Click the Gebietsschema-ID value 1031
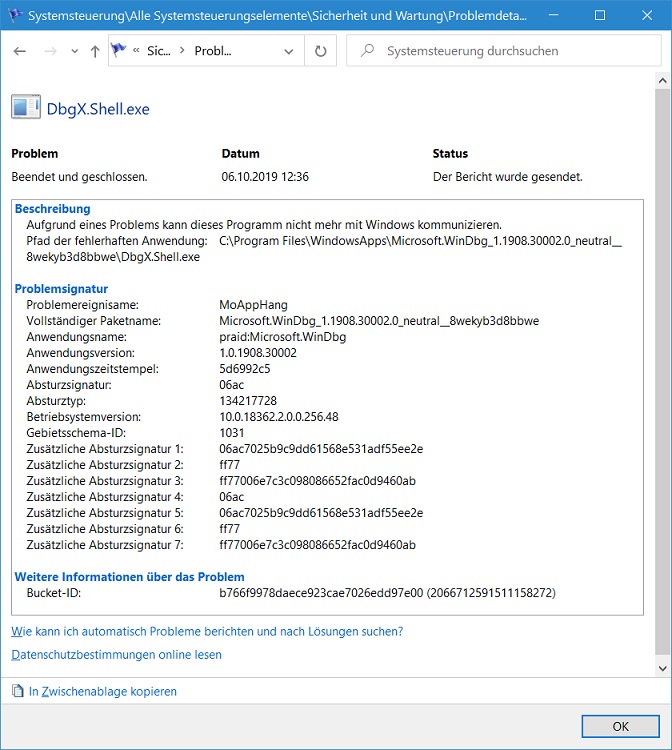672x750 pixels. click(x=231, y=433)
